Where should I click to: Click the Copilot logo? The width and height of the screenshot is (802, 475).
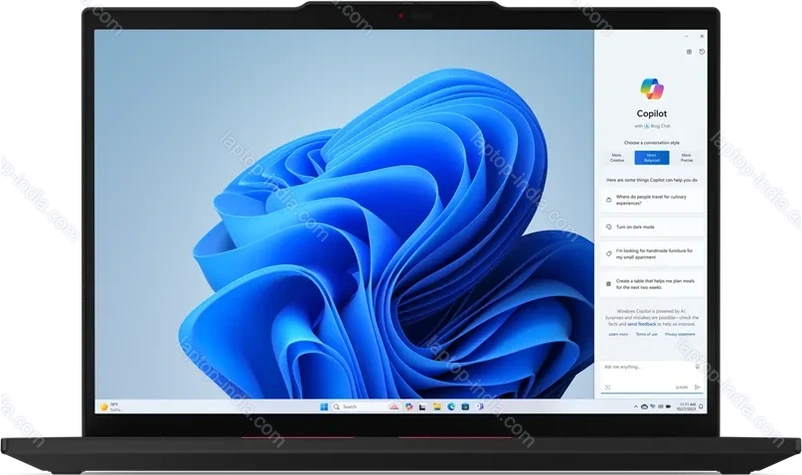pyautogui.click(x=651, y=90)
